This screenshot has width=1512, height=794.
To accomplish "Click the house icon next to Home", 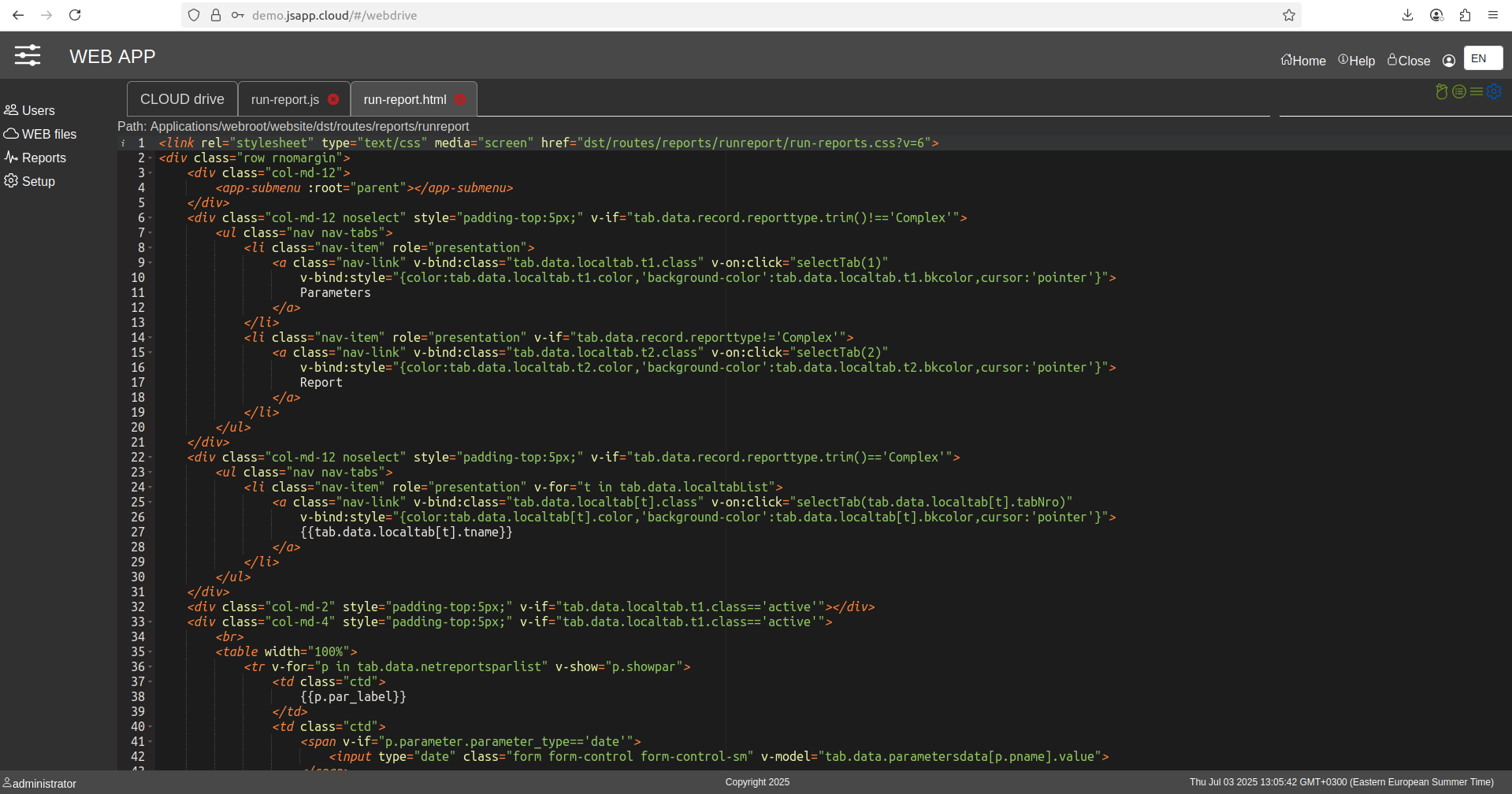I will click(1286, 59).
